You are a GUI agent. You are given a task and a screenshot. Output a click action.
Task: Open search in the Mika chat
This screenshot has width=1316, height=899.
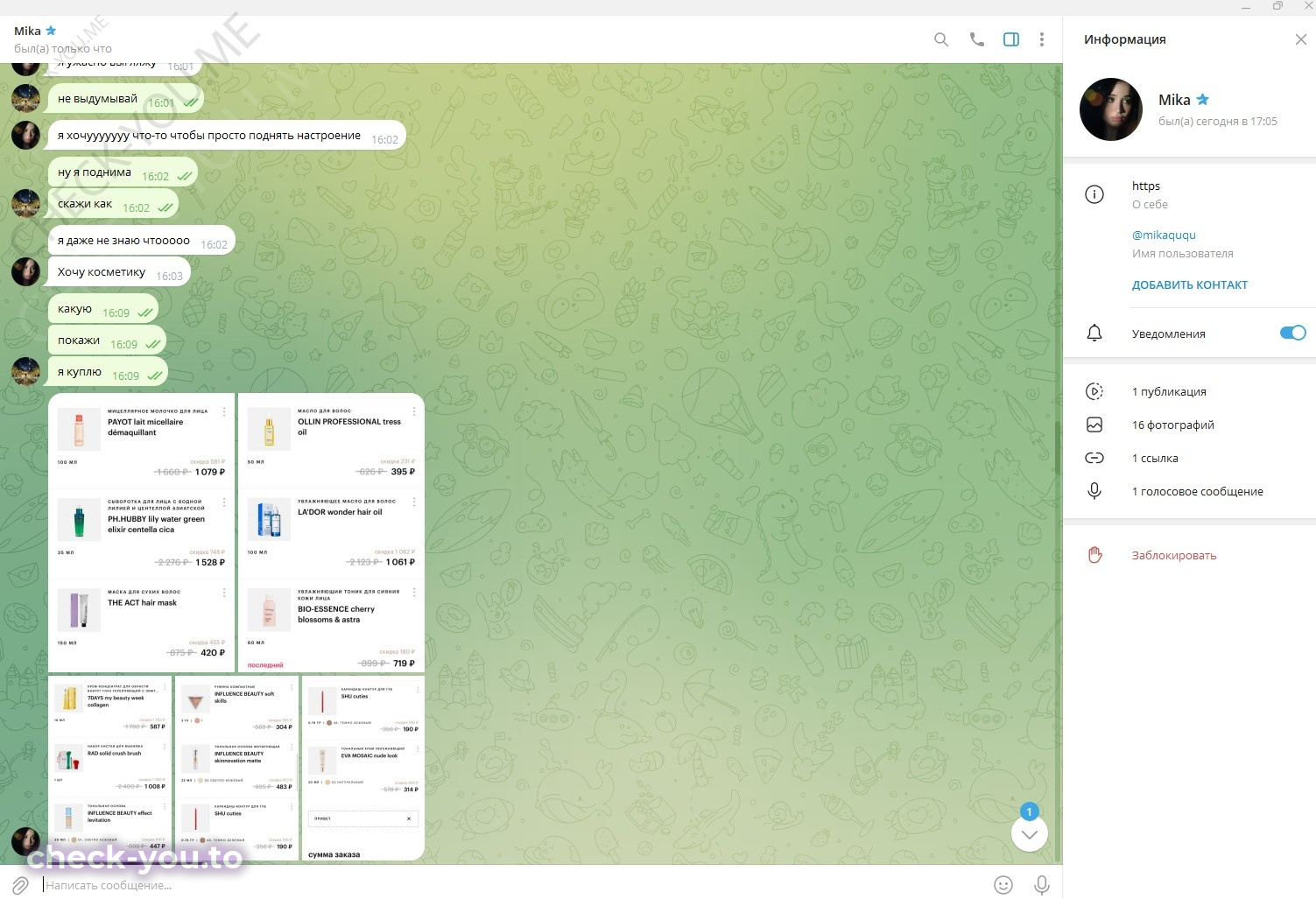tap(941, 39)
